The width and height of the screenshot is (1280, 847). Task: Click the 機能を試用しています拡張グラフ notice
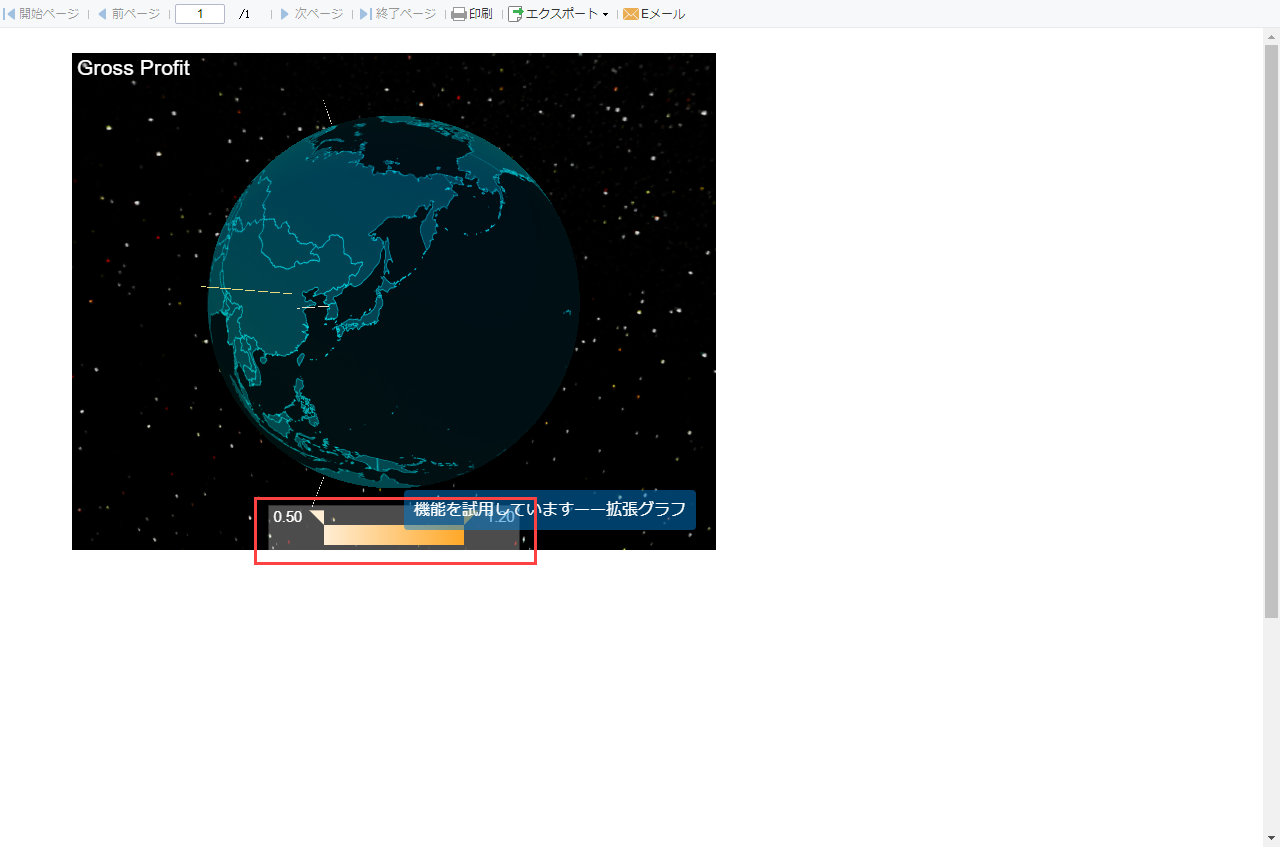pos(550,509)
